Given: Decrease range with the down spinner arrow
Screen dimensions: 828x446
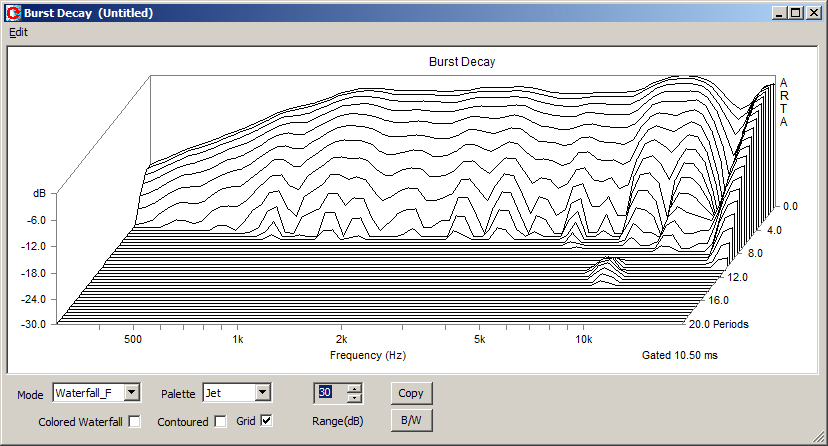Looking at the screenshot, I should pyautogui.click(x=353, y=398).
